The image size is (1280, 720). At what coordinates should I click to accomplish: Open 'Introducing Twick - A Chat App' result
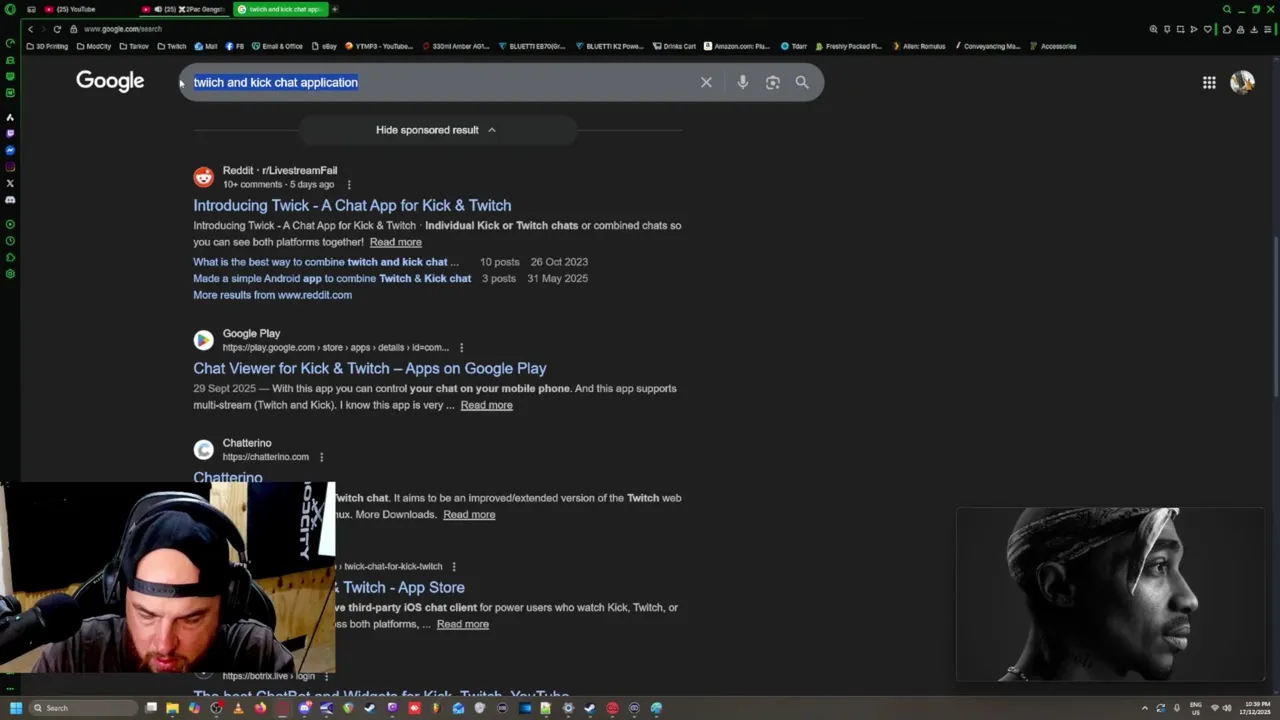click(352, 205)
